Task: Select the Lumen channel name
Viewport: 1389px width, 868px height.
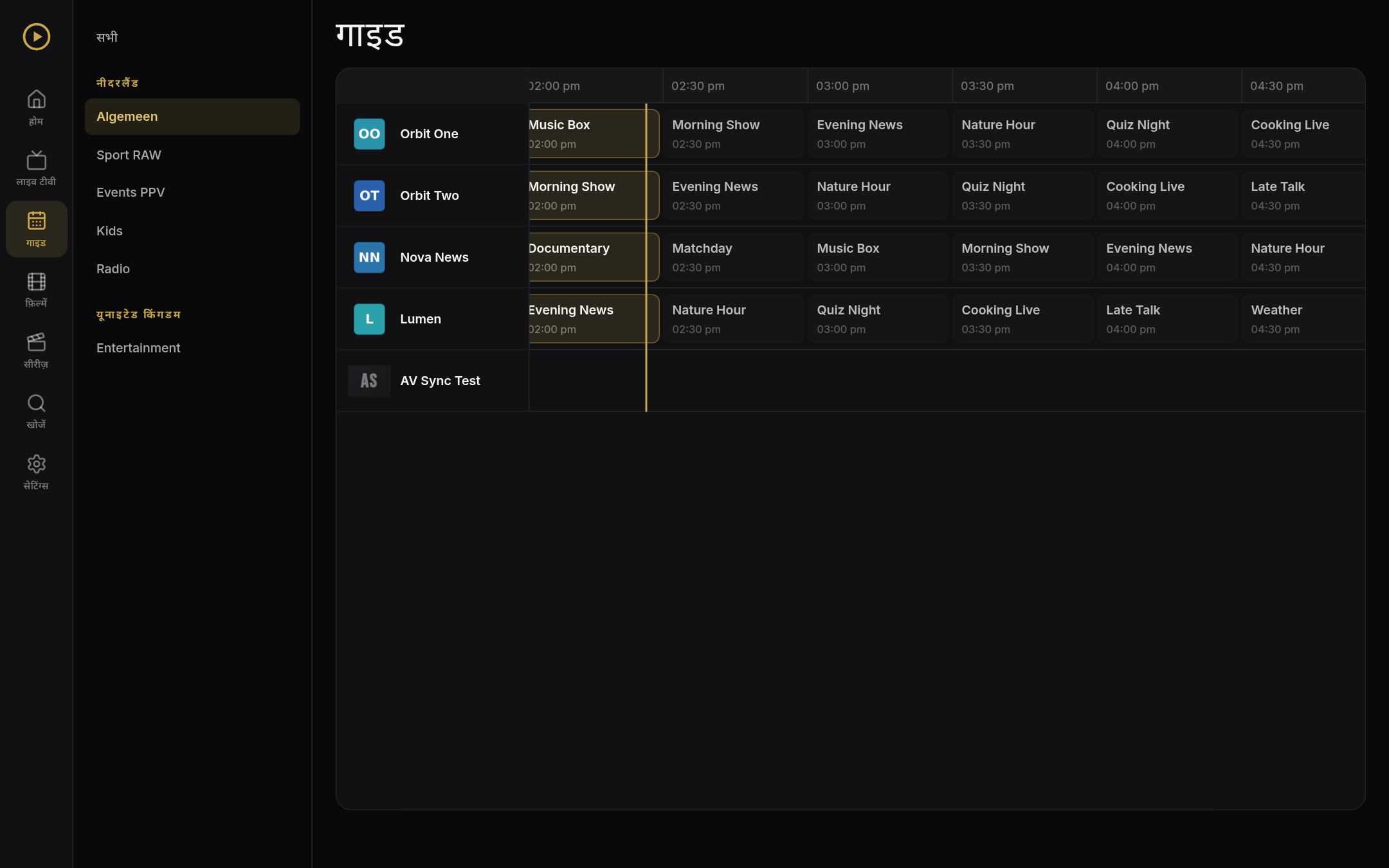Action: coord(421,319)
